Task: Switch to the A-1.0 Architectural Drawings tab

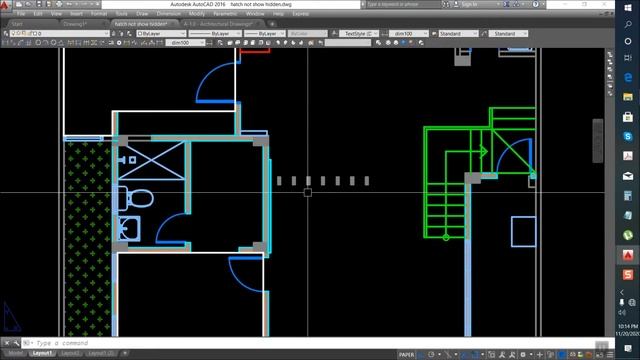Action: coord(222,24)
